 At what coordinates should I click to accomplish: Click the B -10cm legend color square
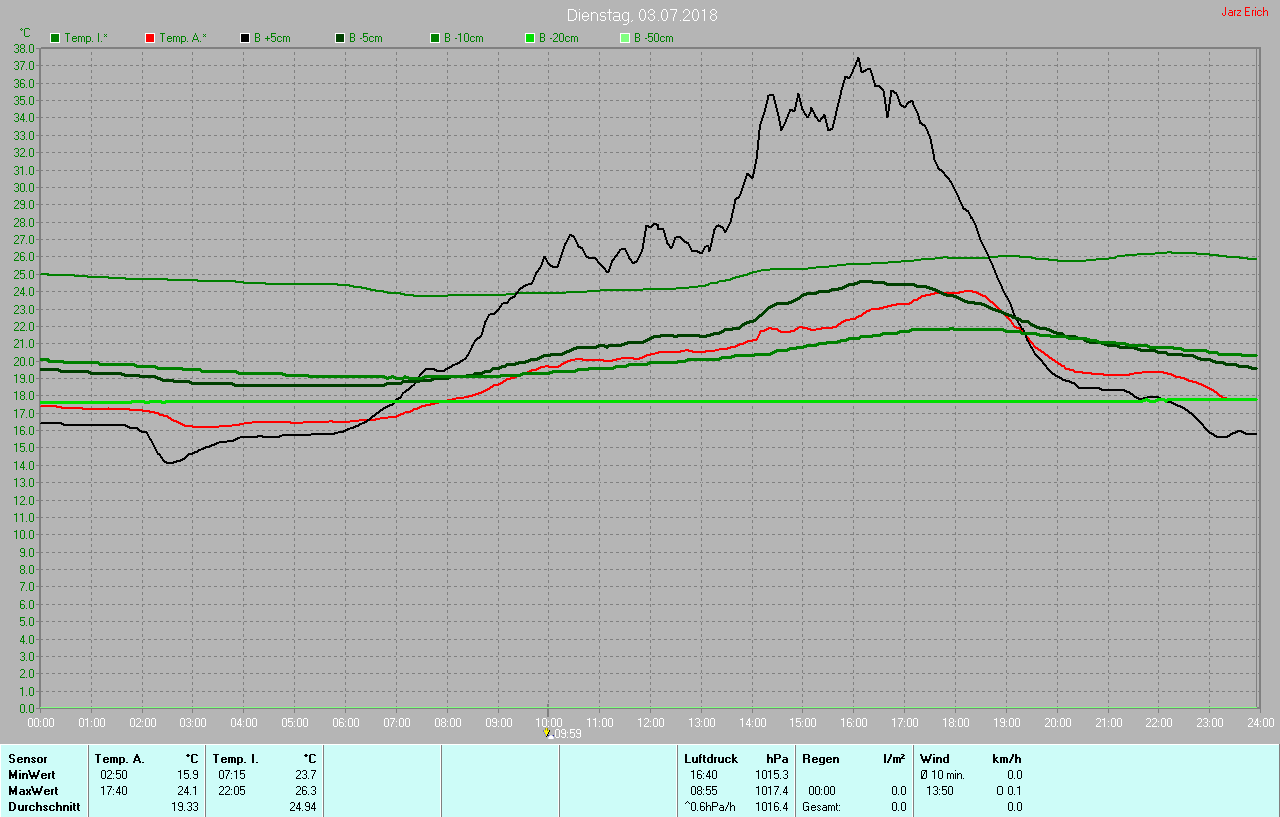click(x=435, y=38)
